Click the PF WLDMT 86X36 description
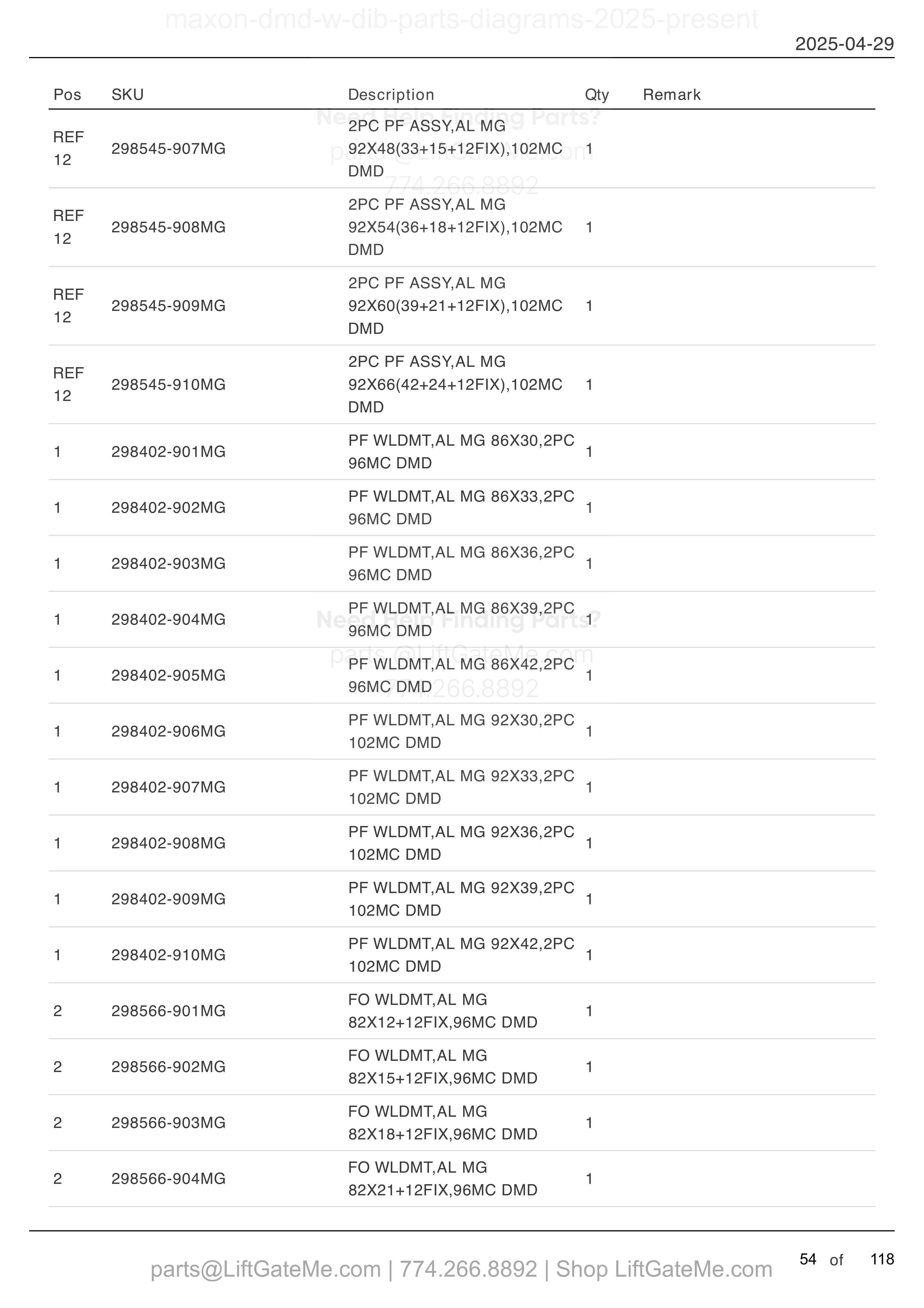The height and width of the screenshot is (1308, 924). pos(461,563)
